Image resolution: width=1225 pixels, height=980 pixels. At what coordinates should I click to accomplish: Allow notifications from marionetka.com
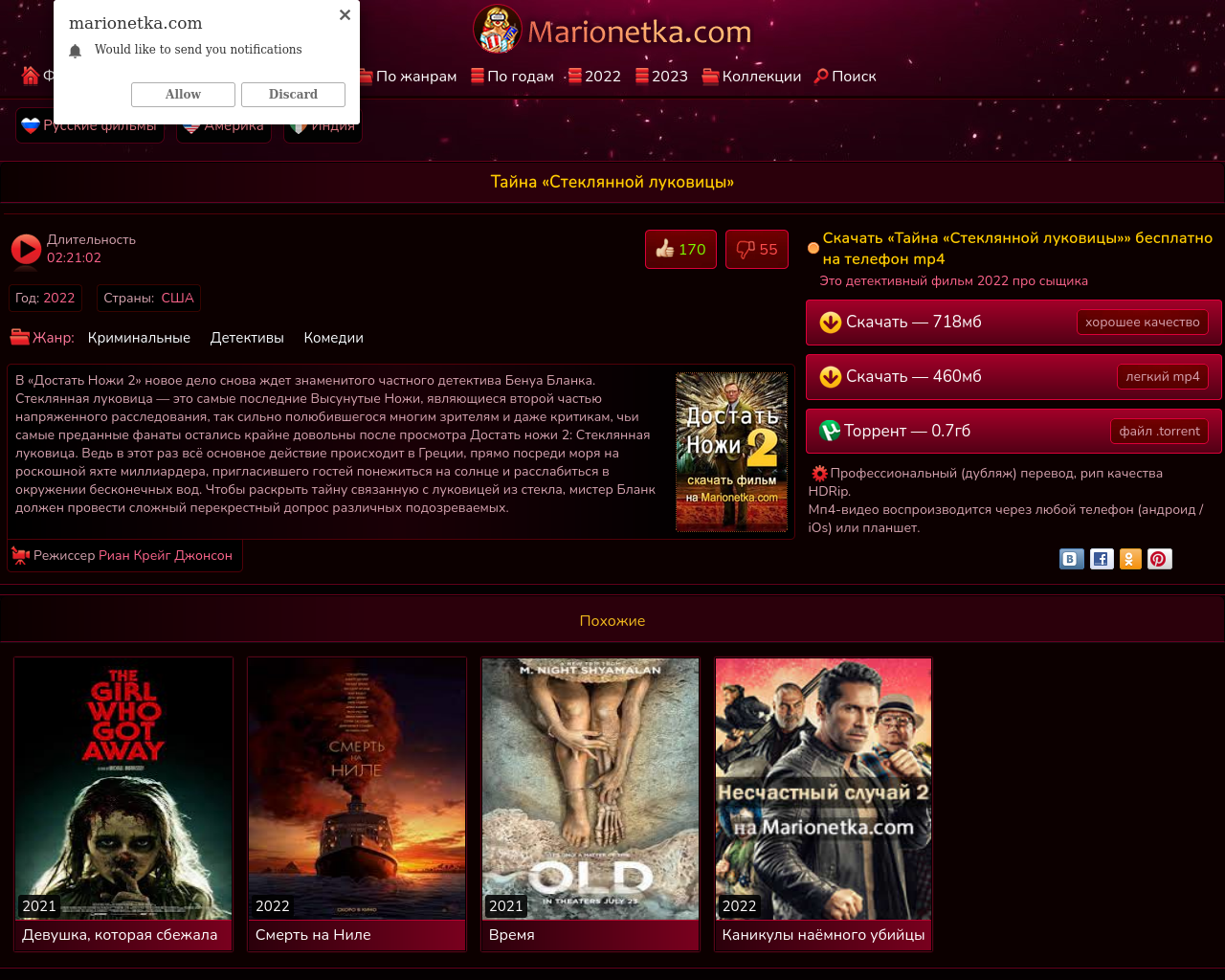[183, 94]
